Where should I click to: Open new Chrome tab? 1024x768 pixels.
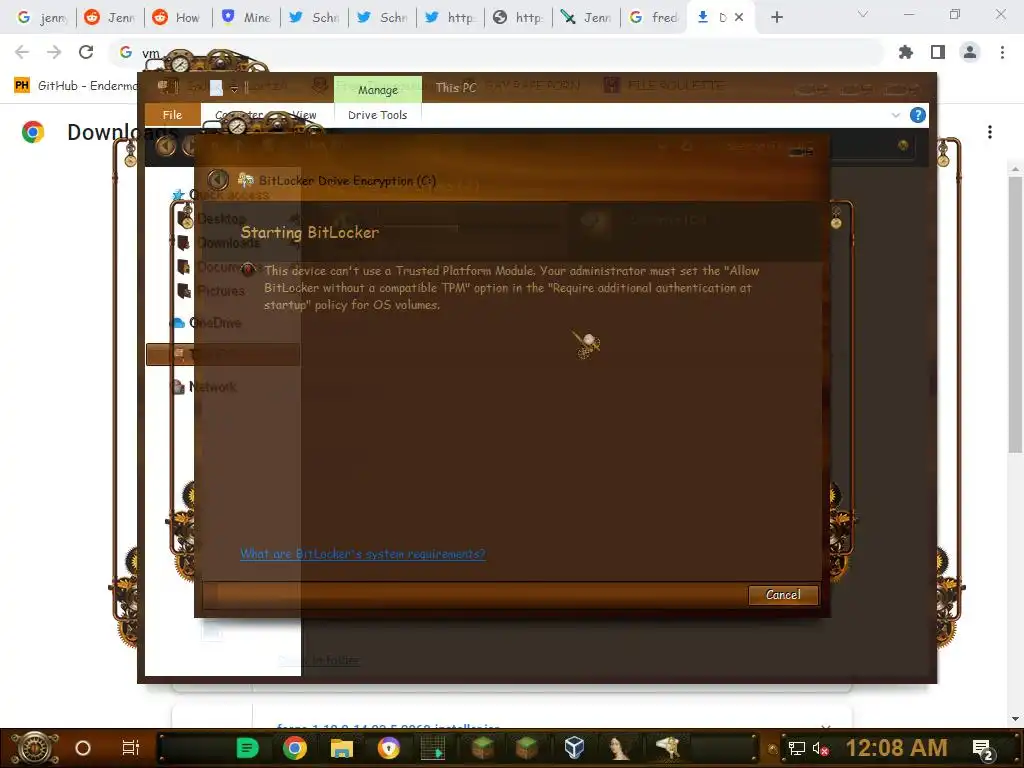pos(776,18)
